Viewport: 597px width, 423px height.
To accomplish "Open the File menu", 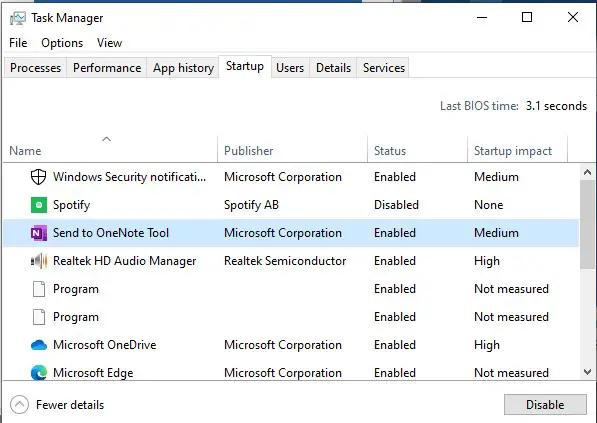I will 18,43.
